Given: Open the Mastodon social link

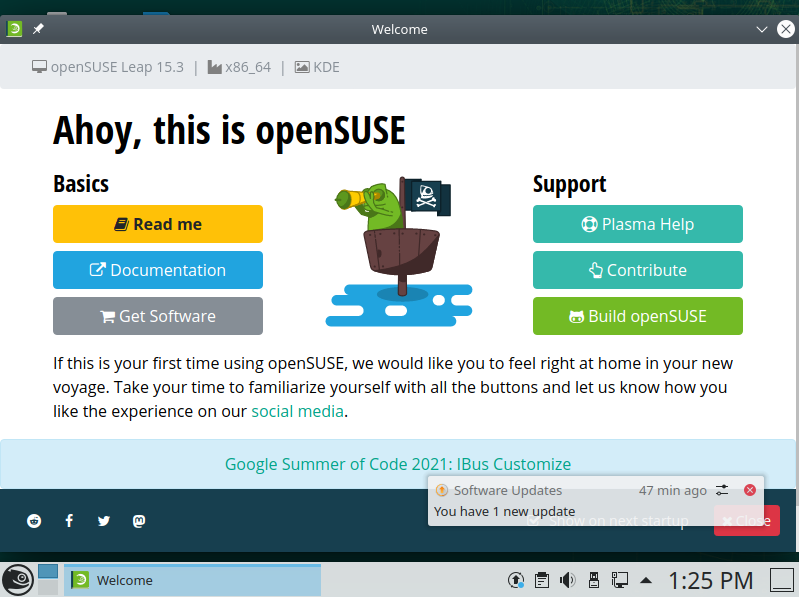Looking at the screenshot, I should 139,521.
